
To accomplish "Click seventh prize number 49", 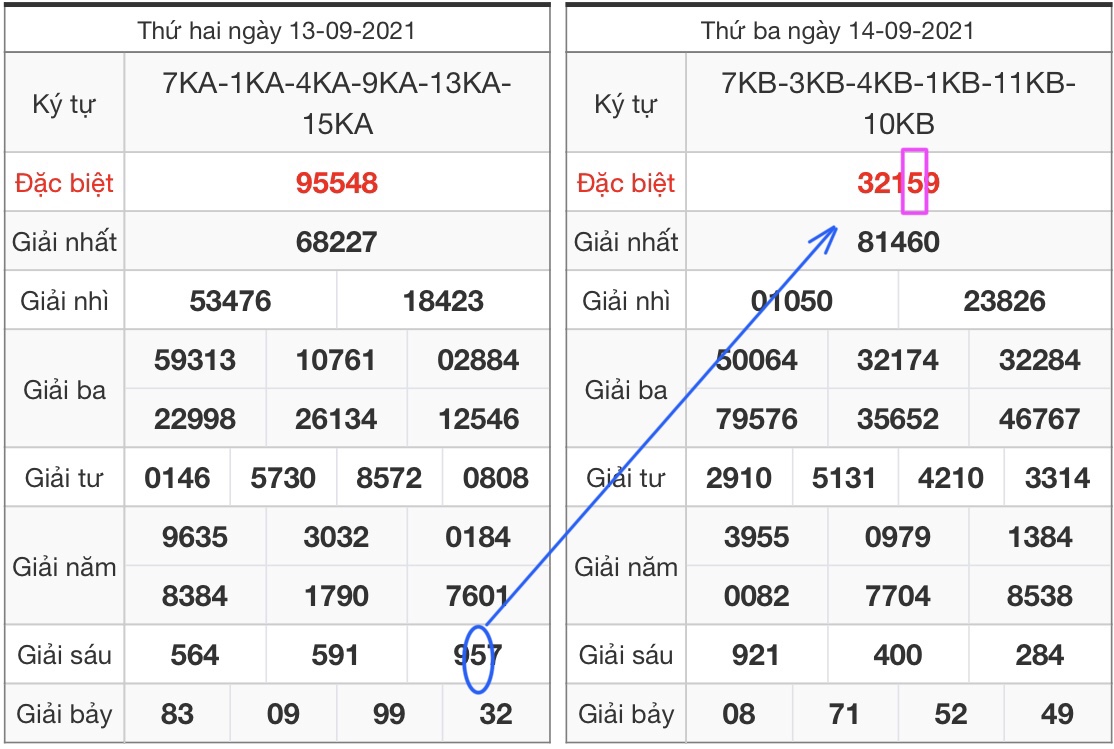I will 1057,714.
